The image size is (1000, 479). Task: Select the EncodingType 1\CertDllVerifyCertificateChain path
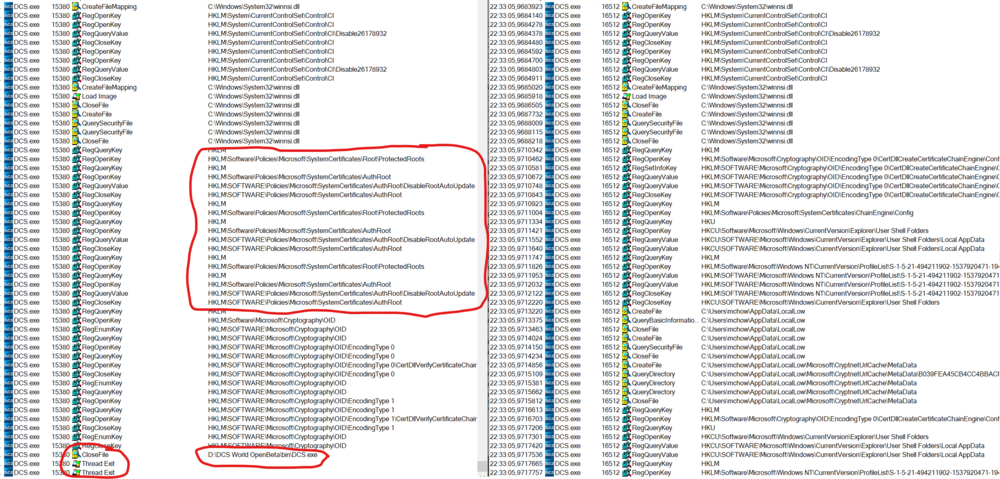point(342,418)
